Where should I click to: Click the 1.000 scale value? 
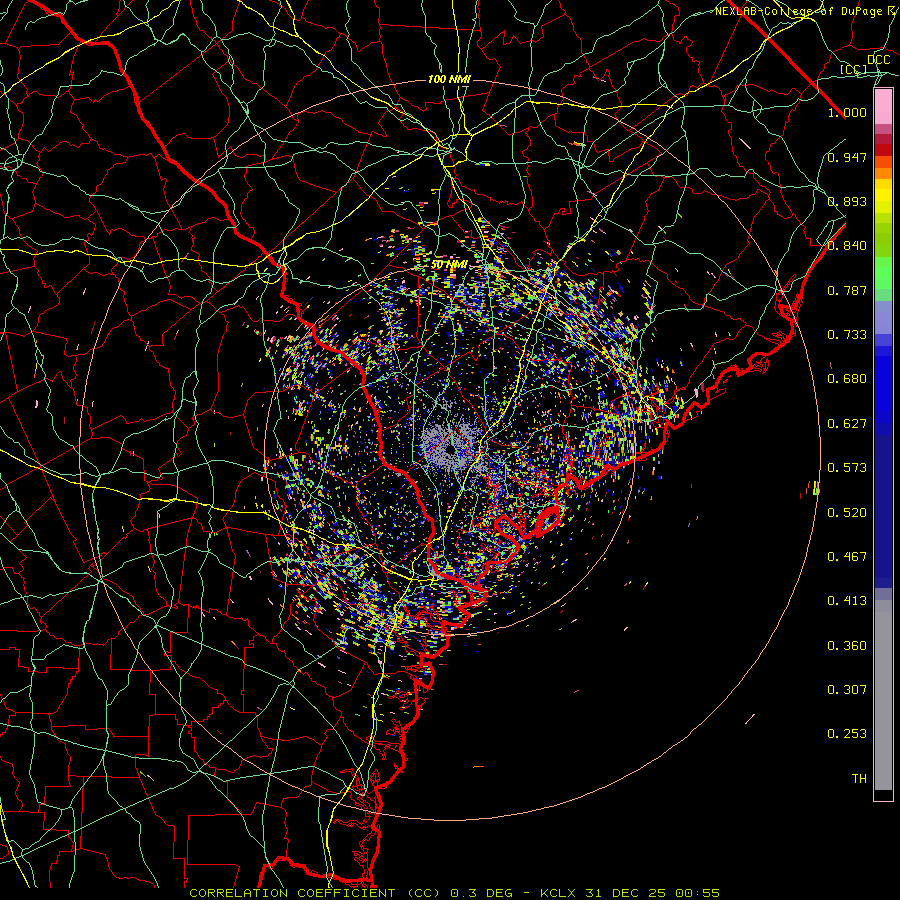847,112
